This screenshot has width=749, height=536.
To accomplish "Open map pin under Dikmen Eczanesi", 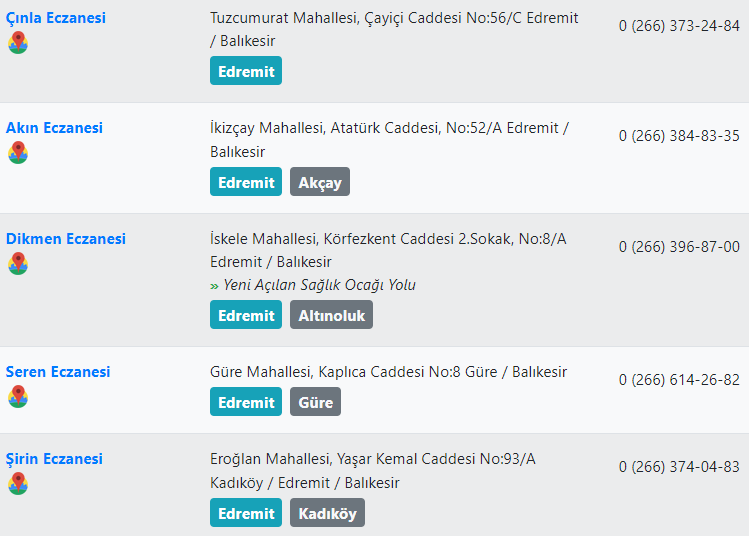I will point(18,263).
